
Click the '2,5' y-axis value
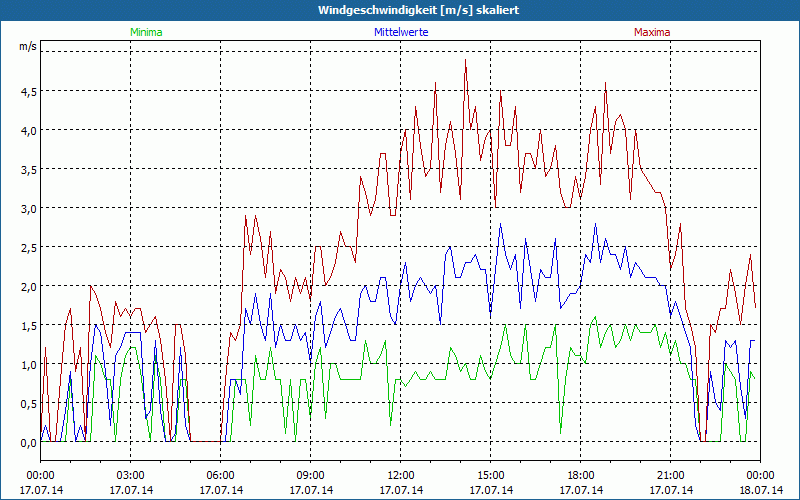(x=29, y=248)
